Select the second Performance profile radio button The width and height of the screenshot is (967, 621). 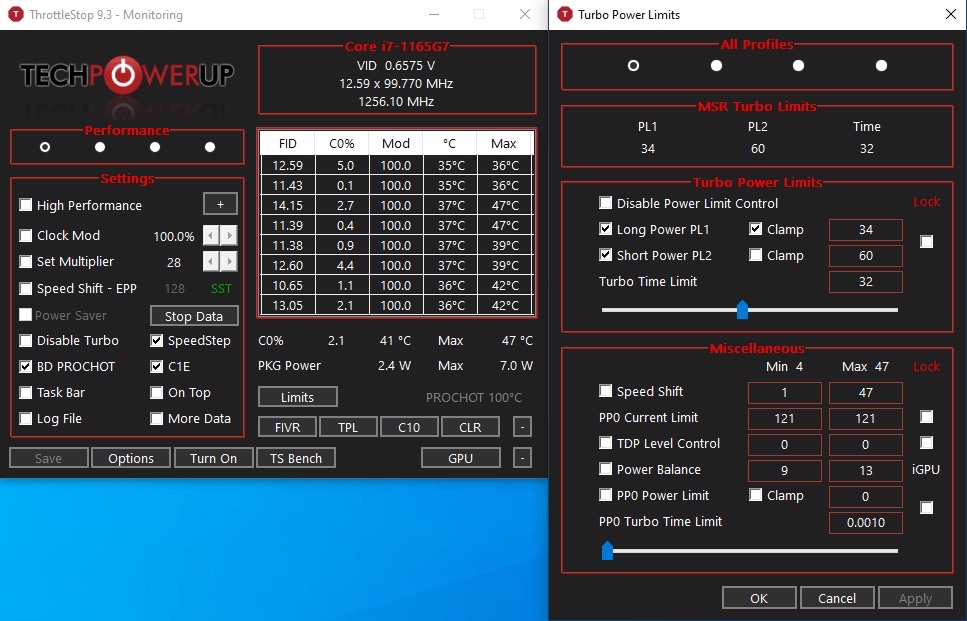click(100, 147)
